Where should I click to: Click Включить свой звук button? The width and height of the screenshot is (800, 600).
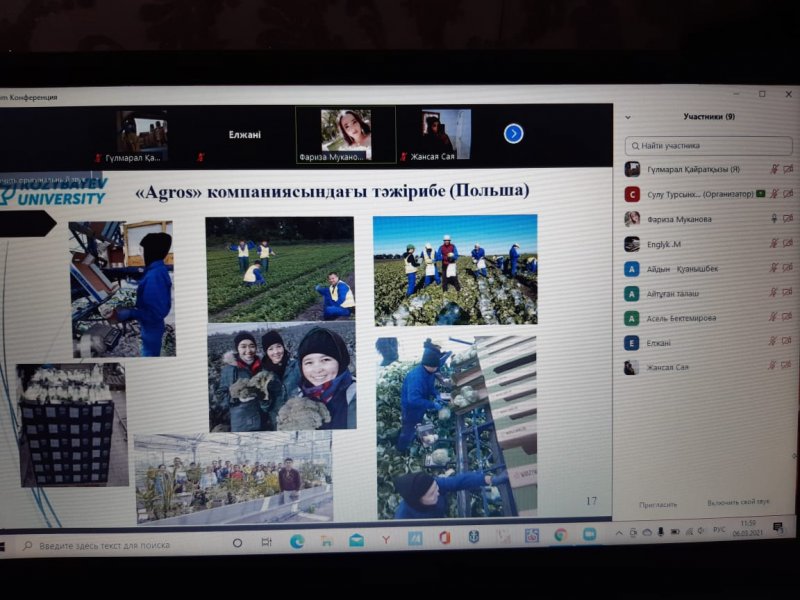[x=738, y=502]
